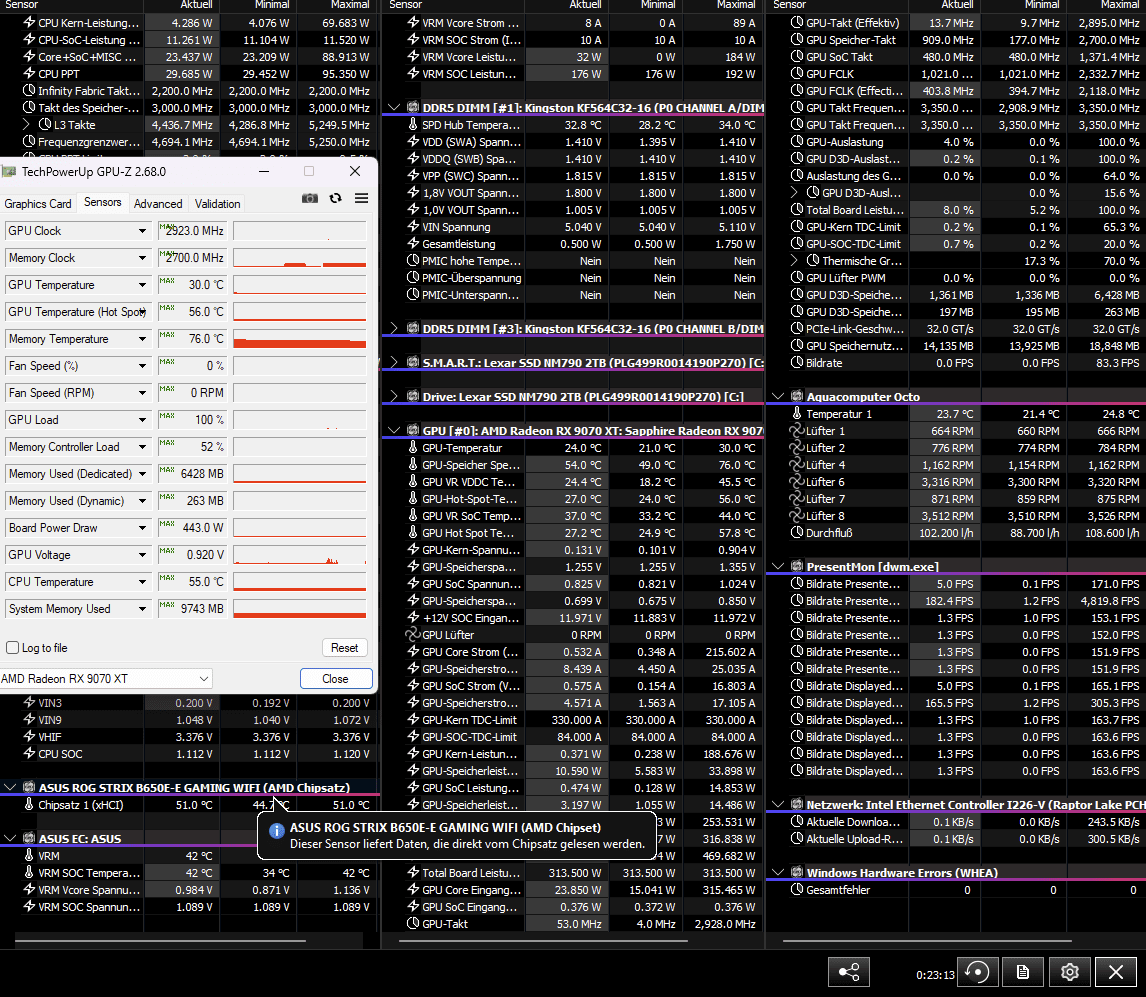1146x997 pixels.
Task: Collapse the Netzwerk Intel Ethernet Controller group
Action: click(778, 804)
